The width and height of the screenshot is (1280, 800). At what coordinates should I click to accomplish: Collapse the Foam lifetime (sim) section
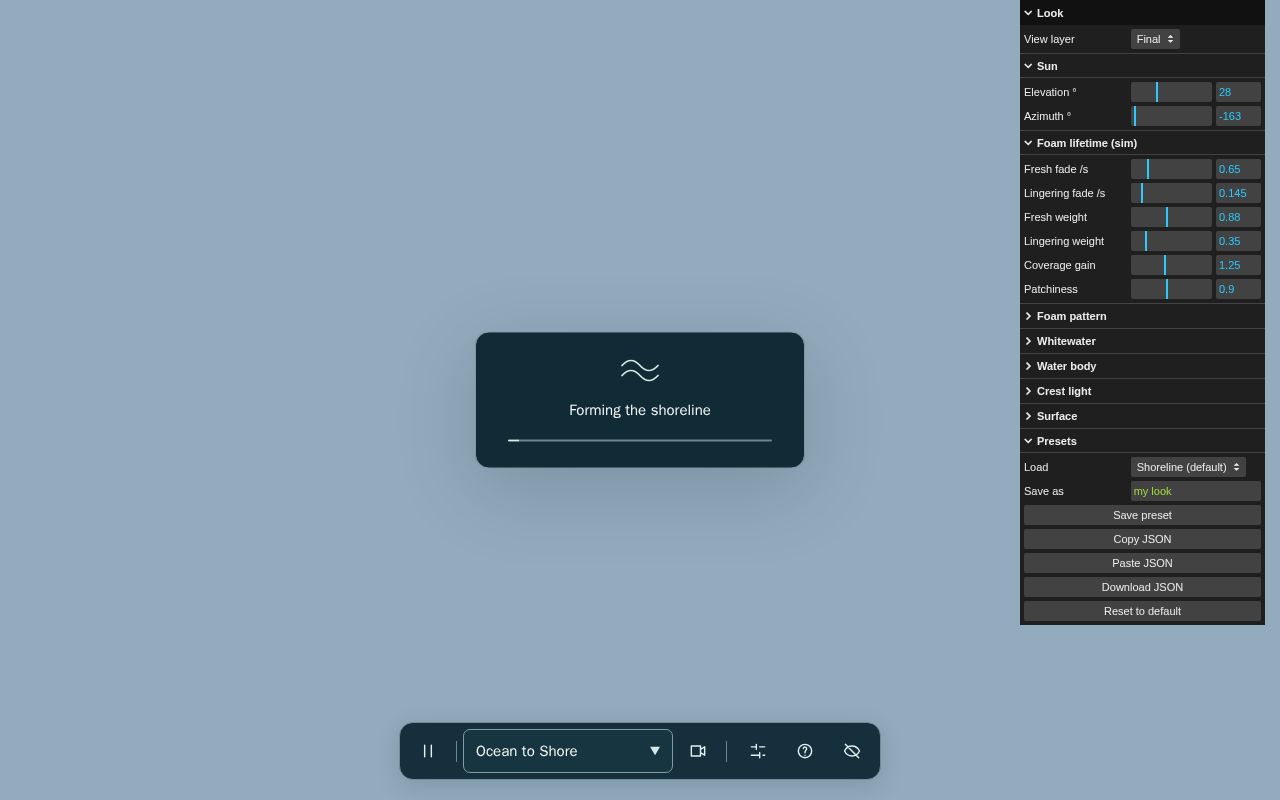pyautogui.click(x=1142, y=143)
